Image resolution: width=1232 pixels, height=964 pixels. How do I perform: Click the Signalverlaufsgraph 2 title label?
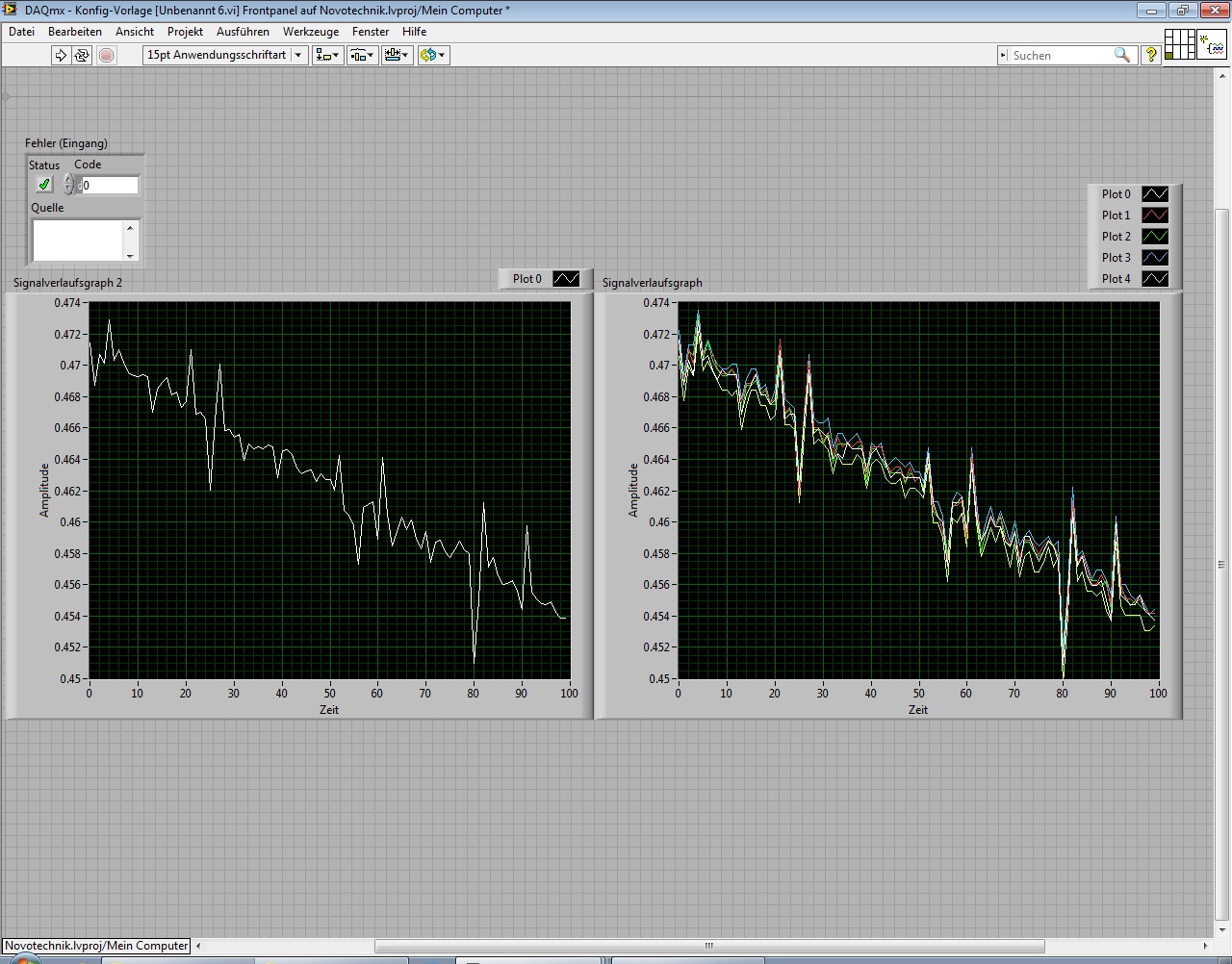click(68, 283)
